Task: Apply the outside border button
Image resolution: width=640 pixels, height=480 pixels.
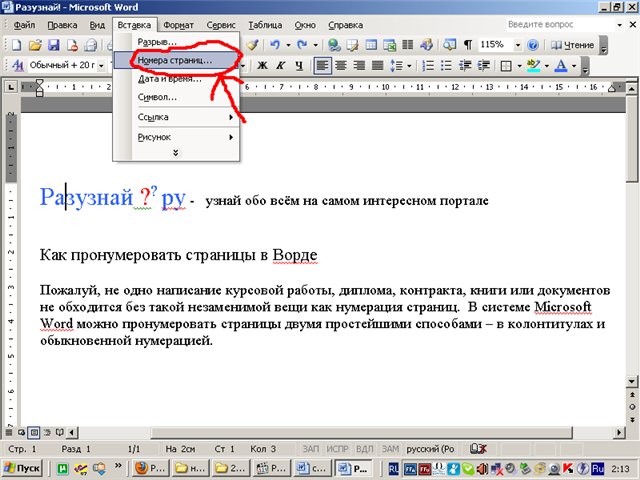Action: (506, 65)
